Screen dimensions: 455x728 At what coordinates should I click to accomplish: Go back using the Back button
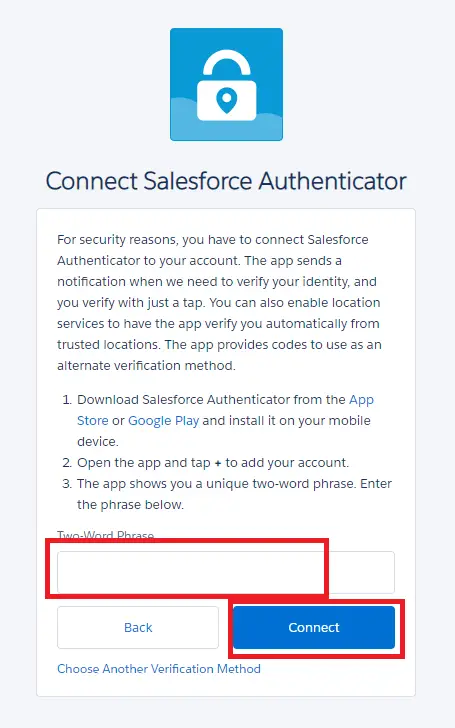[138, 627]
